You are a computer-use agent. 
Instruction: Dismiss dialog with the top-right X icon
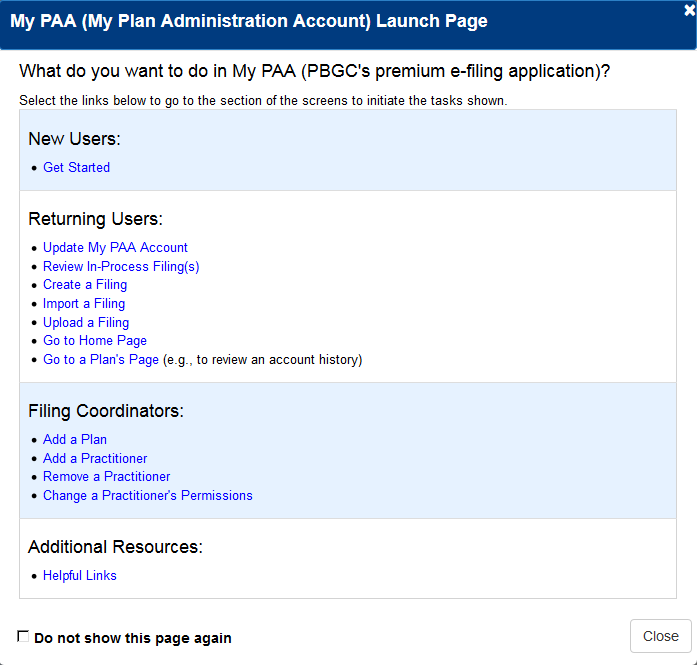(689, 8)
